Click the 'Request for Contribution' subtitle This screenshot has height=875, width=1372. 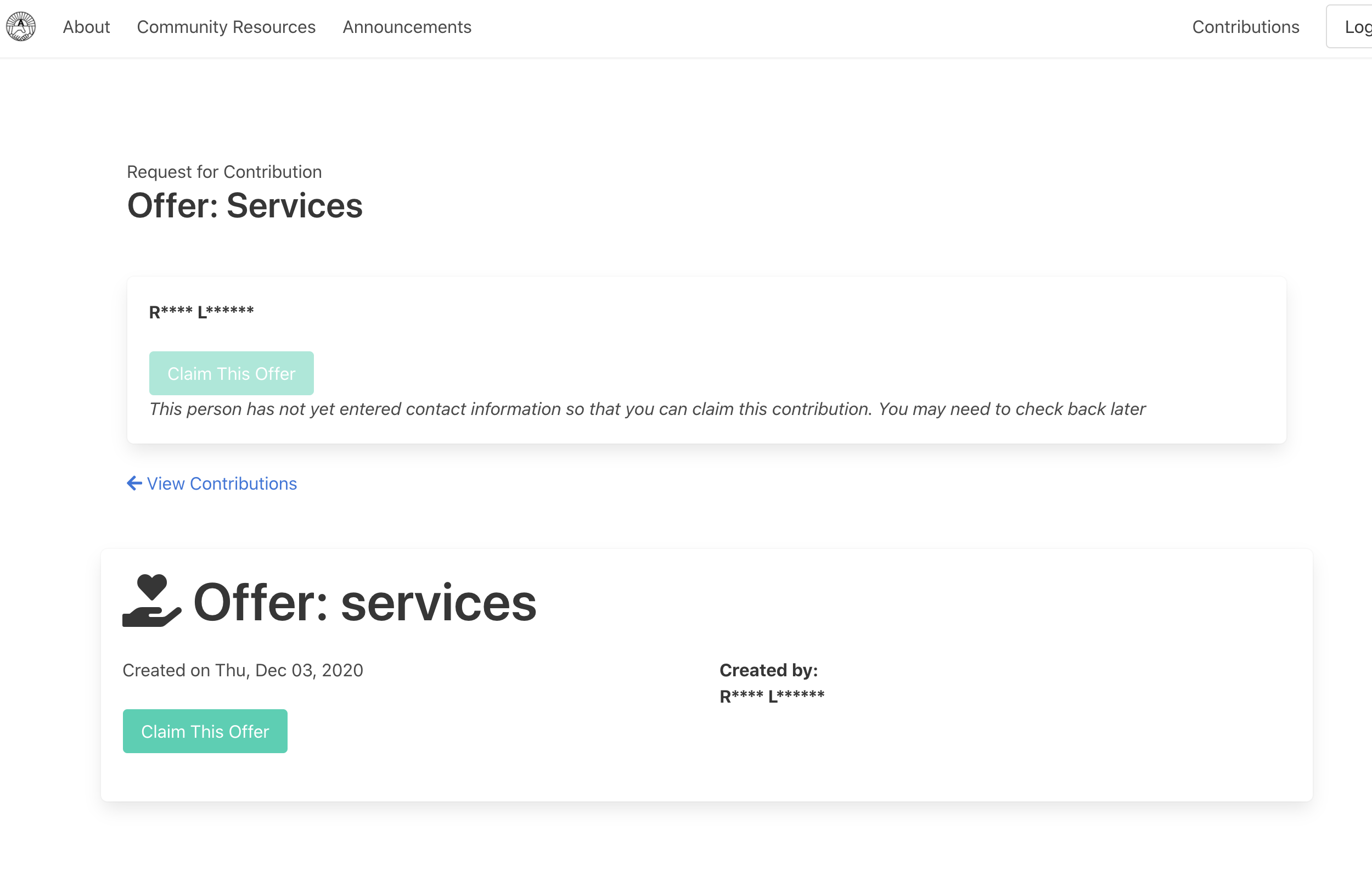click(x=224, y=172)
